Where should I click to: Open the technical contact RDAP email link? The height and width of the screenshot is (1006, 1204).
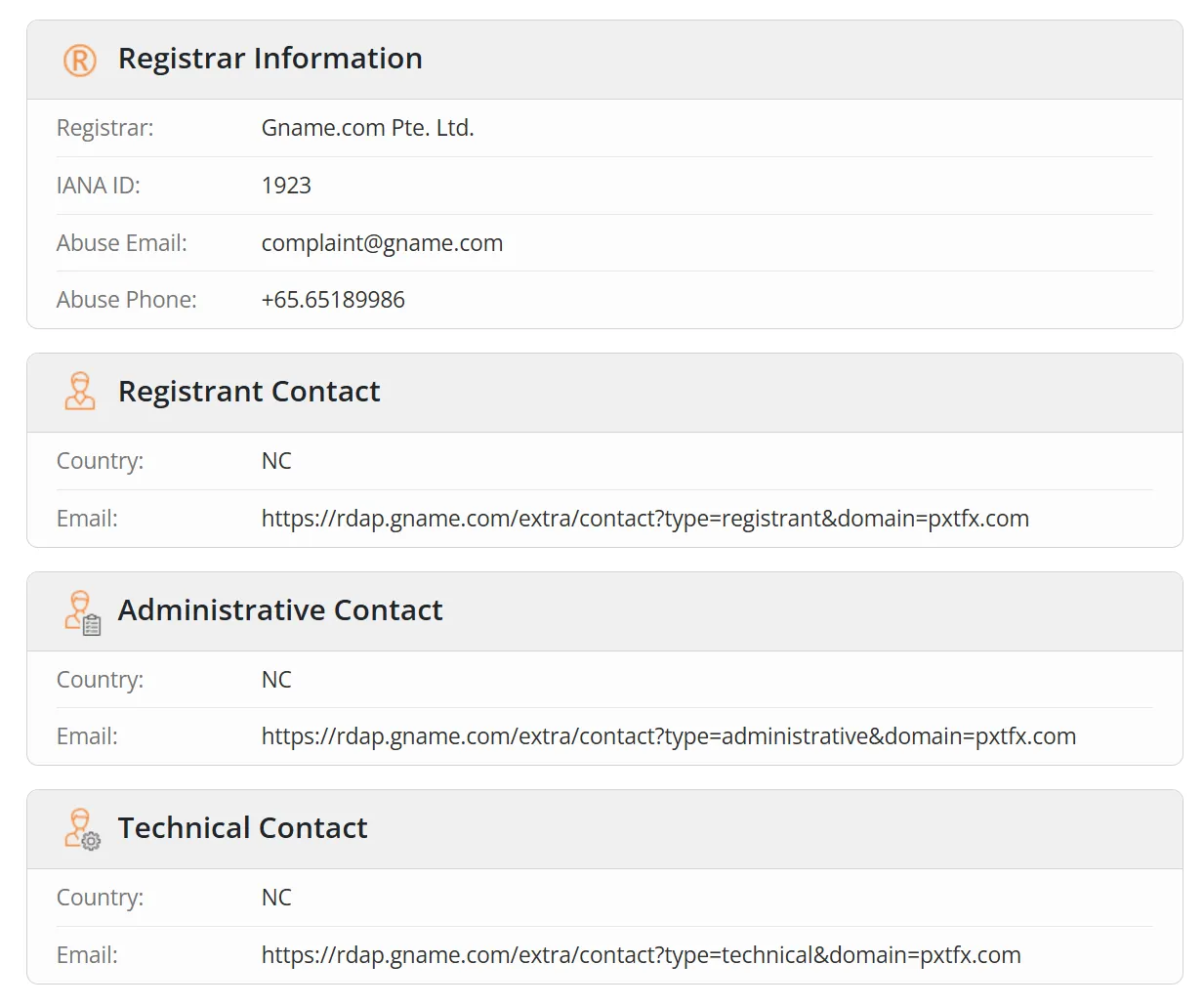[x=641, y=955]
